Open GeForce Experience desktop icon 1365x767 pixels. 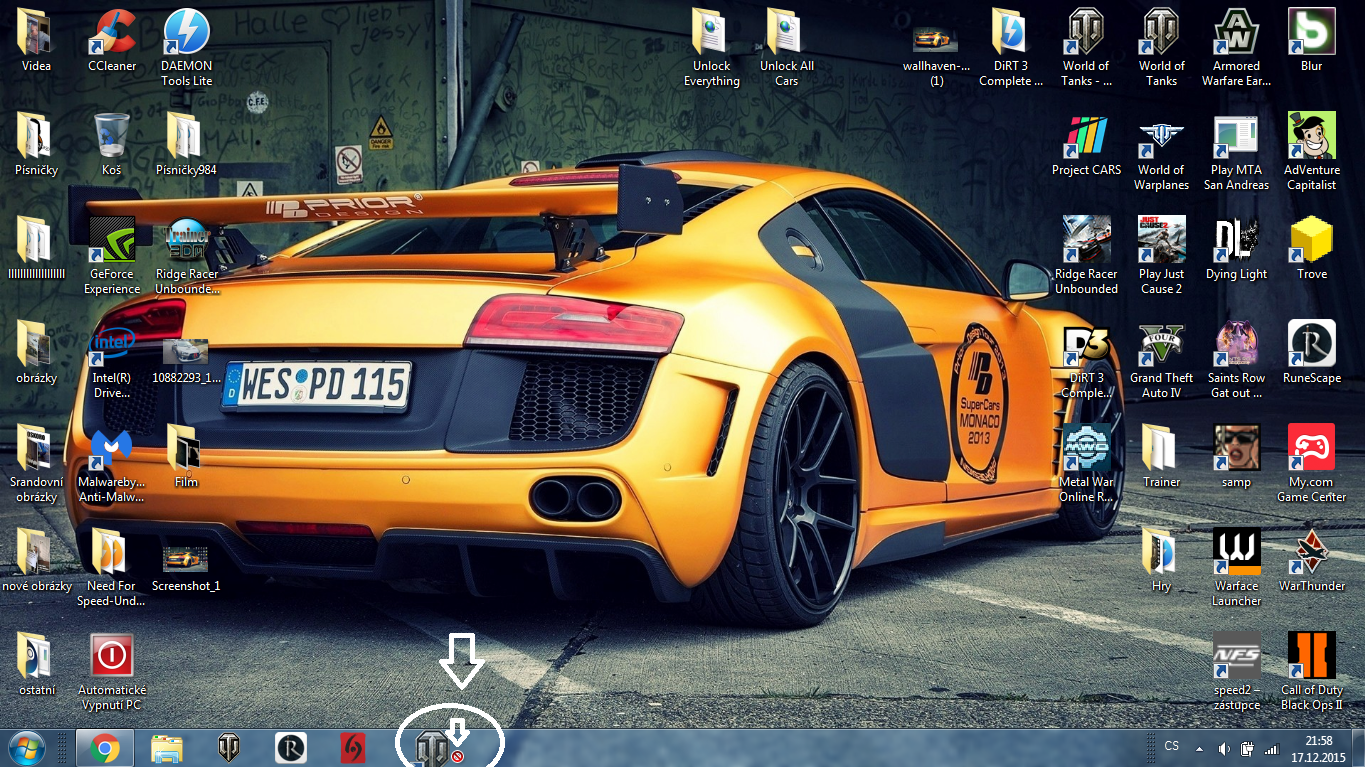[x=112, y=241]
